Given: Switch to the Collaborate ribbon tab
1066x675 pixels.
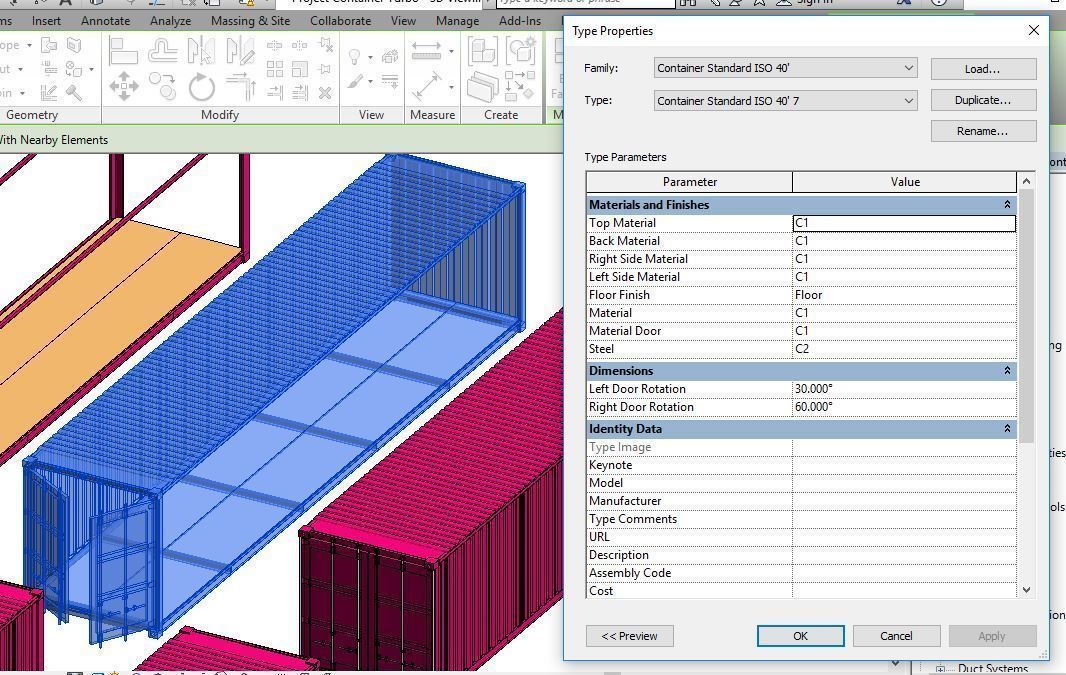Looking at the screenshot, I should [340, 20].
